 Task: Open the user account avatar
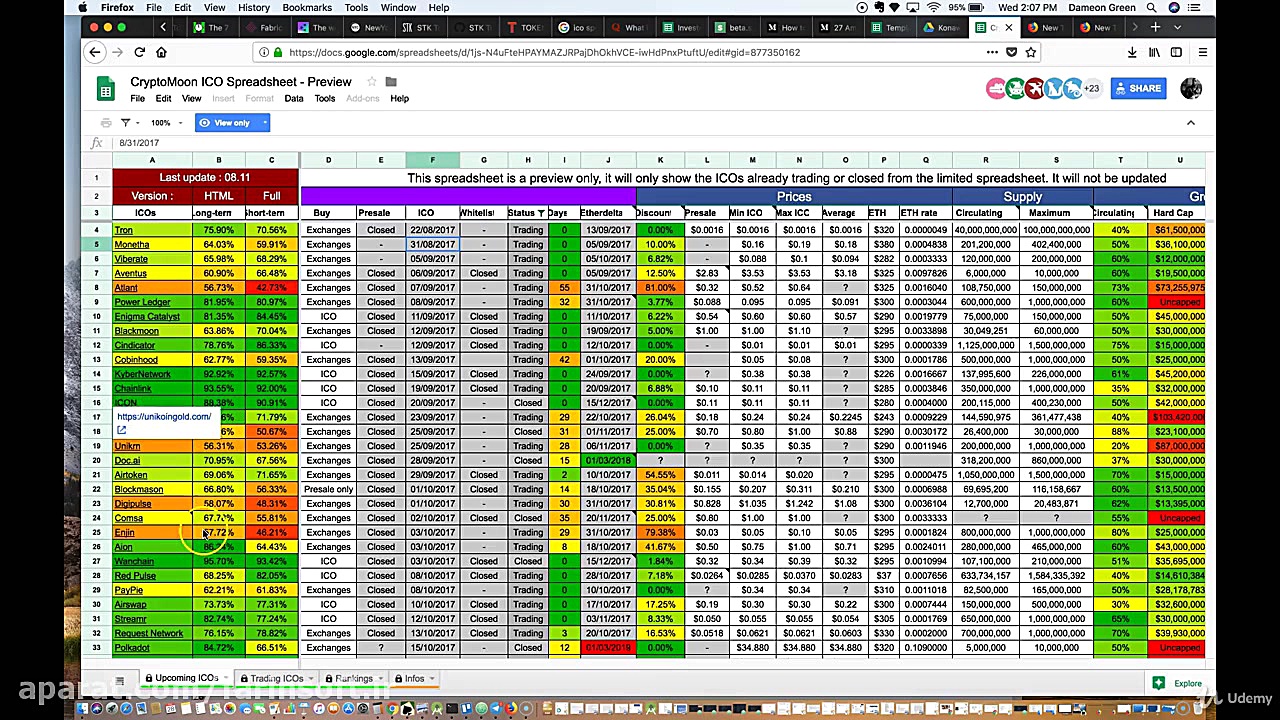[x=1190, y=89]
